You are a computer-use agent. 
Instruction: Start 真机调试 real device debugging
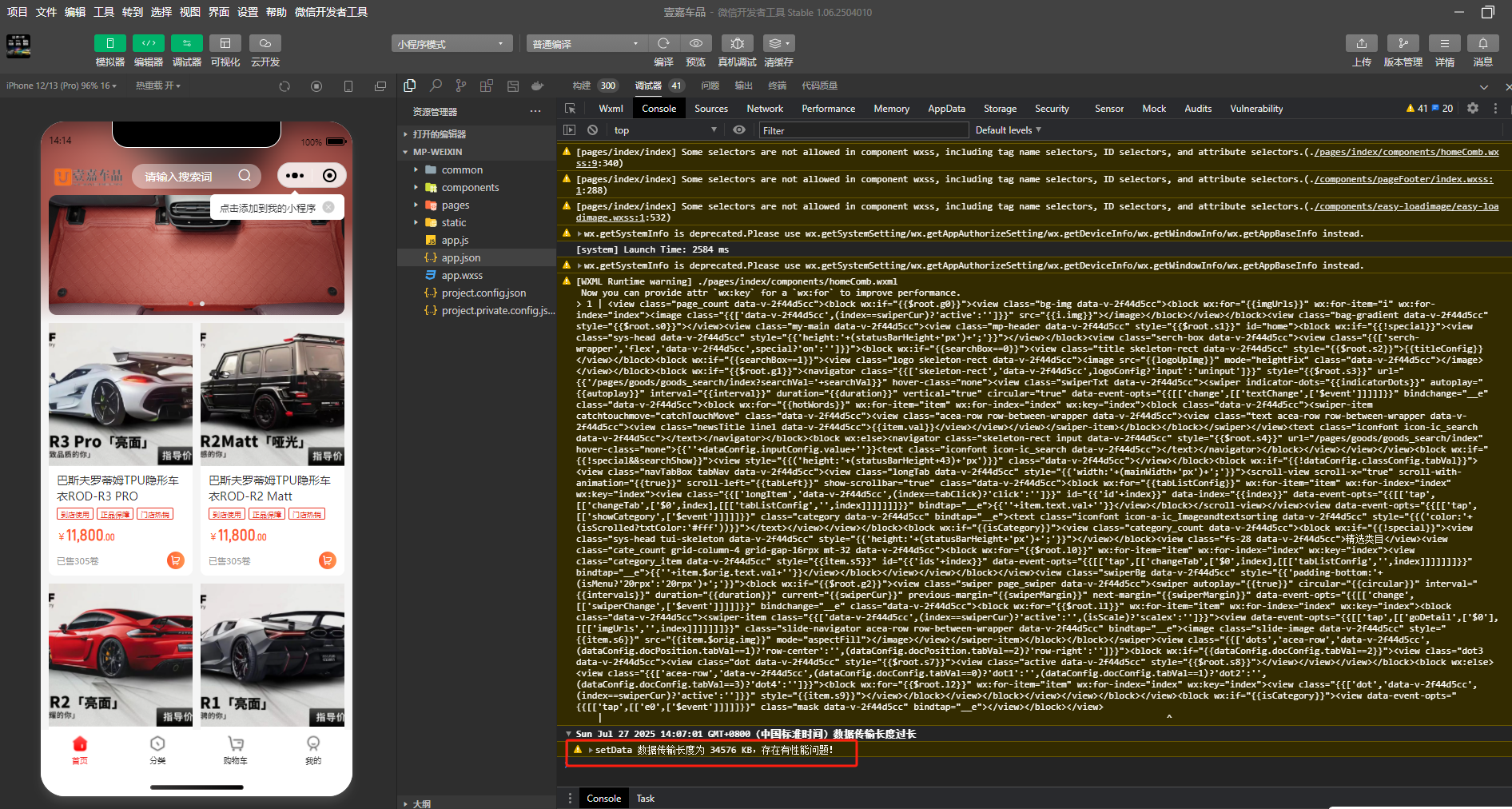point(738,43)
